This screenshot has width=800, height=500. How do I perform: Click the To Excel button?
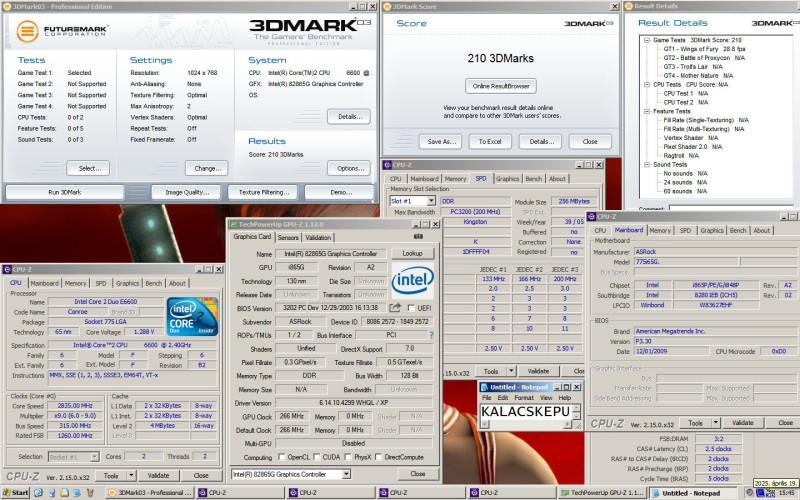[490, 141]
